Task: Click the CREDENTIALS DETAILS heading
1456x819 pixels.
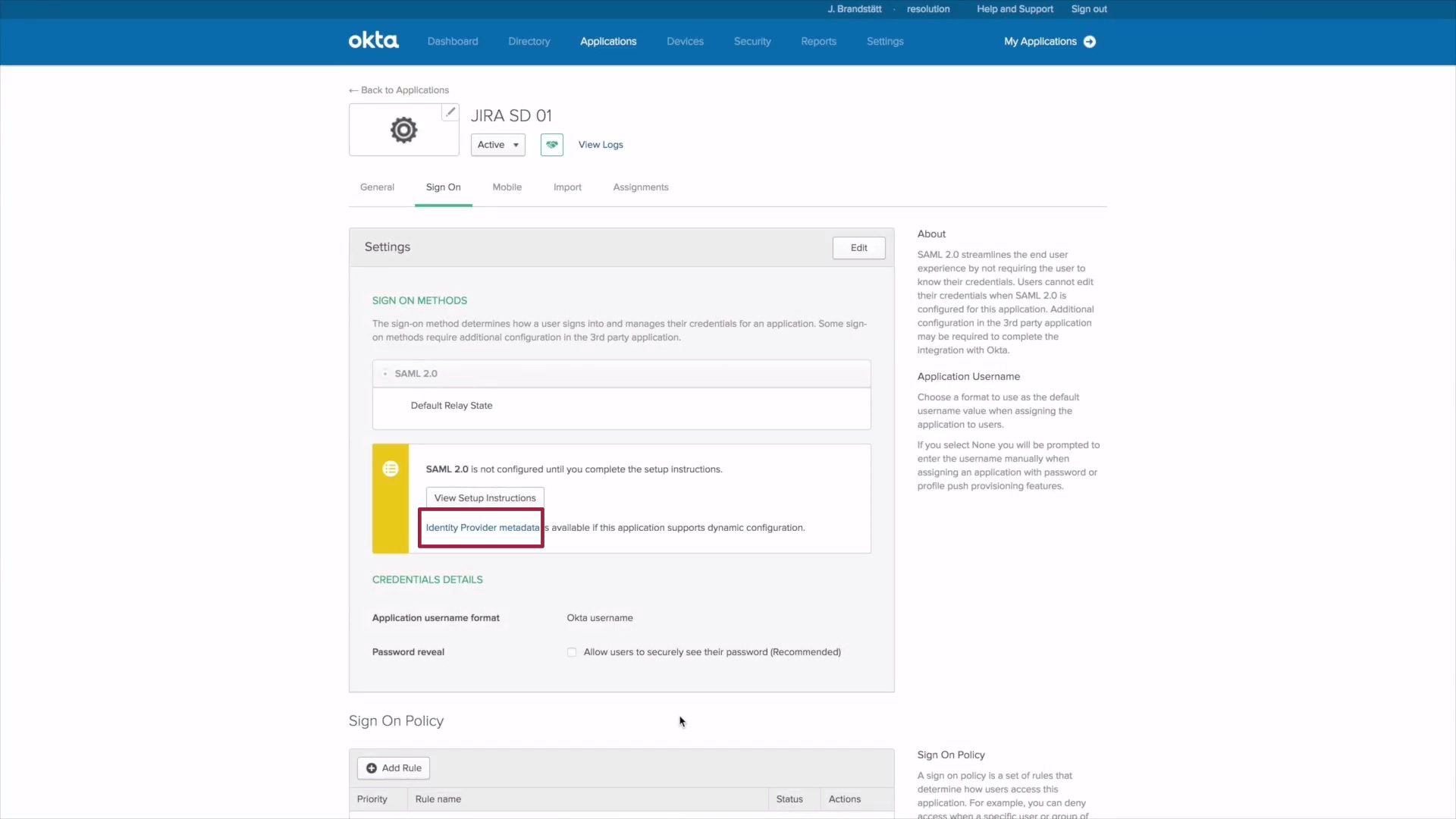Action: tap(428, 580)
